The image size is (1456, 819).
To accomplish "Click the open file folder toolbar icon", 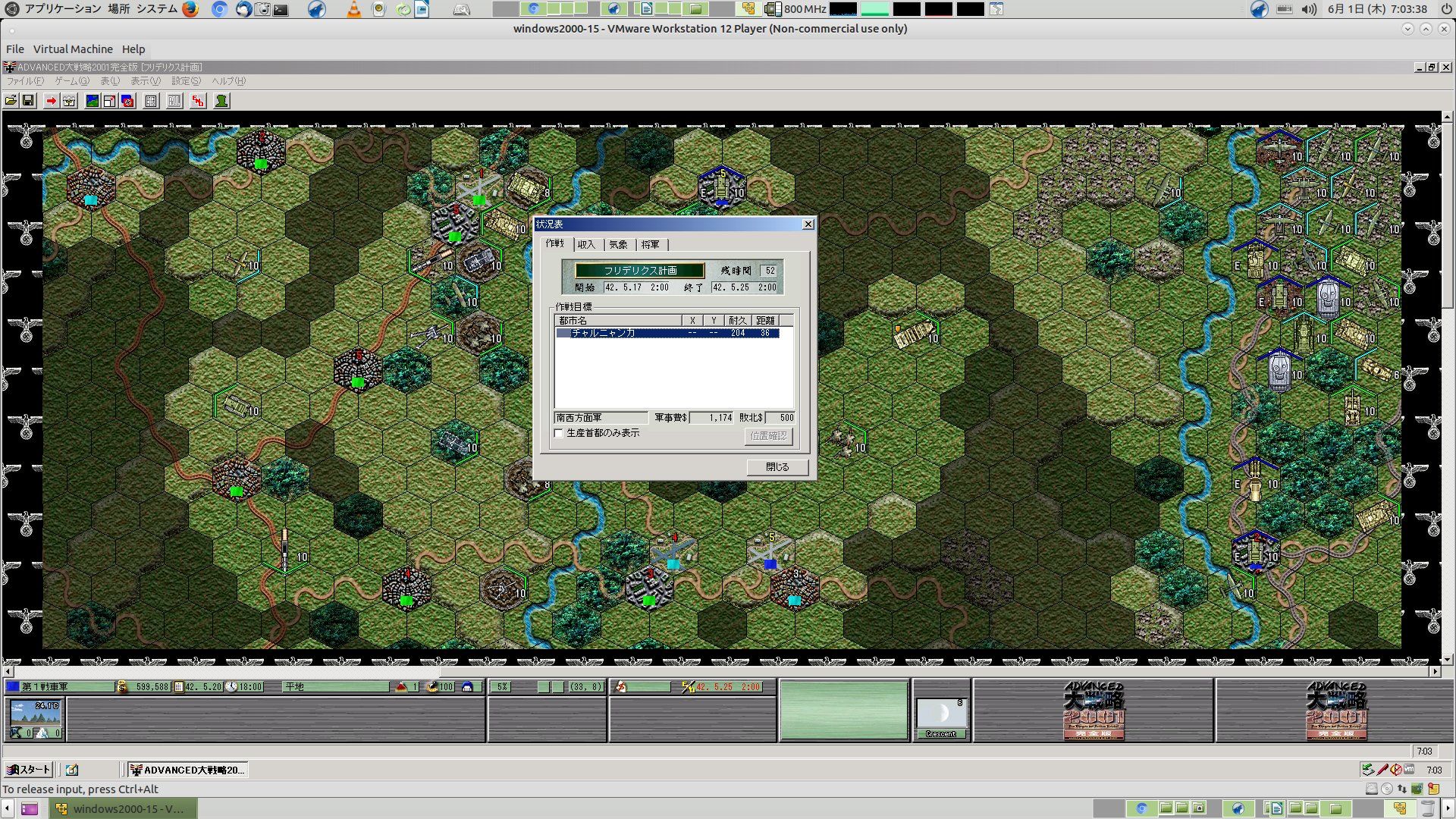I will coord(11,101).
